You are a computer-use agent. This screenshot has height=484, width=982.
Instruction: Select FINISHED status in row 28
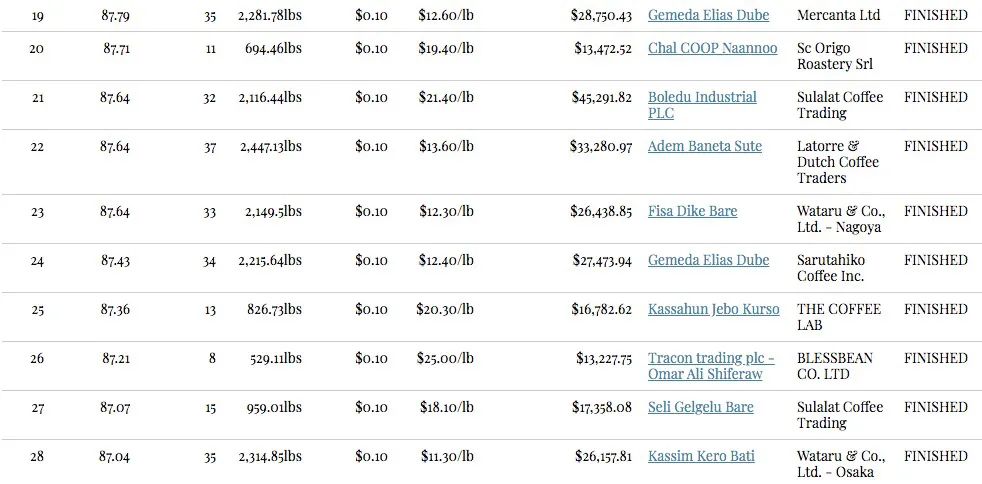936,456
